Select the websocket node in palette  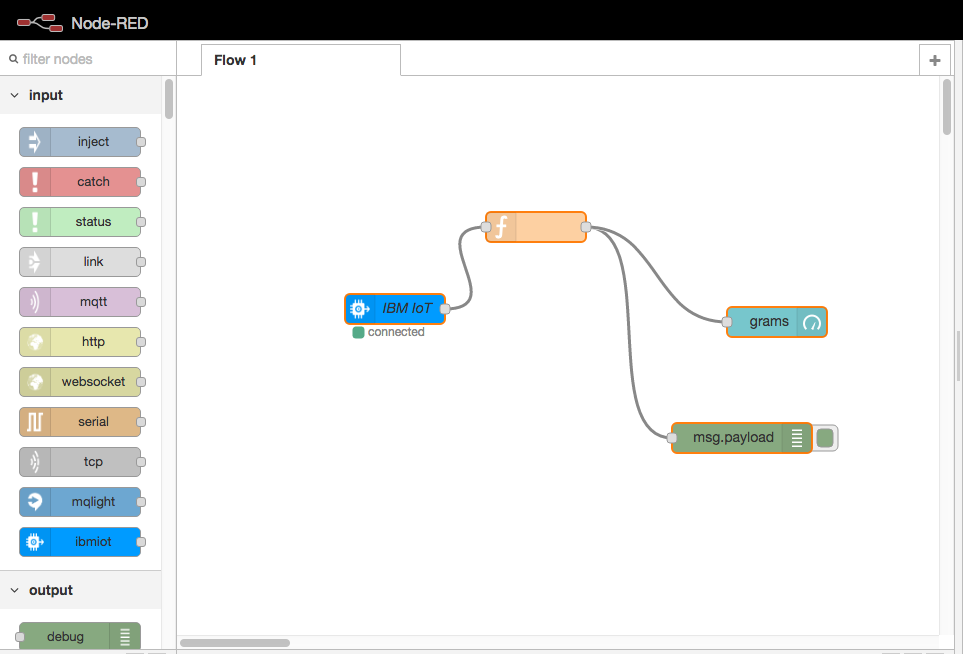point(80,381)
